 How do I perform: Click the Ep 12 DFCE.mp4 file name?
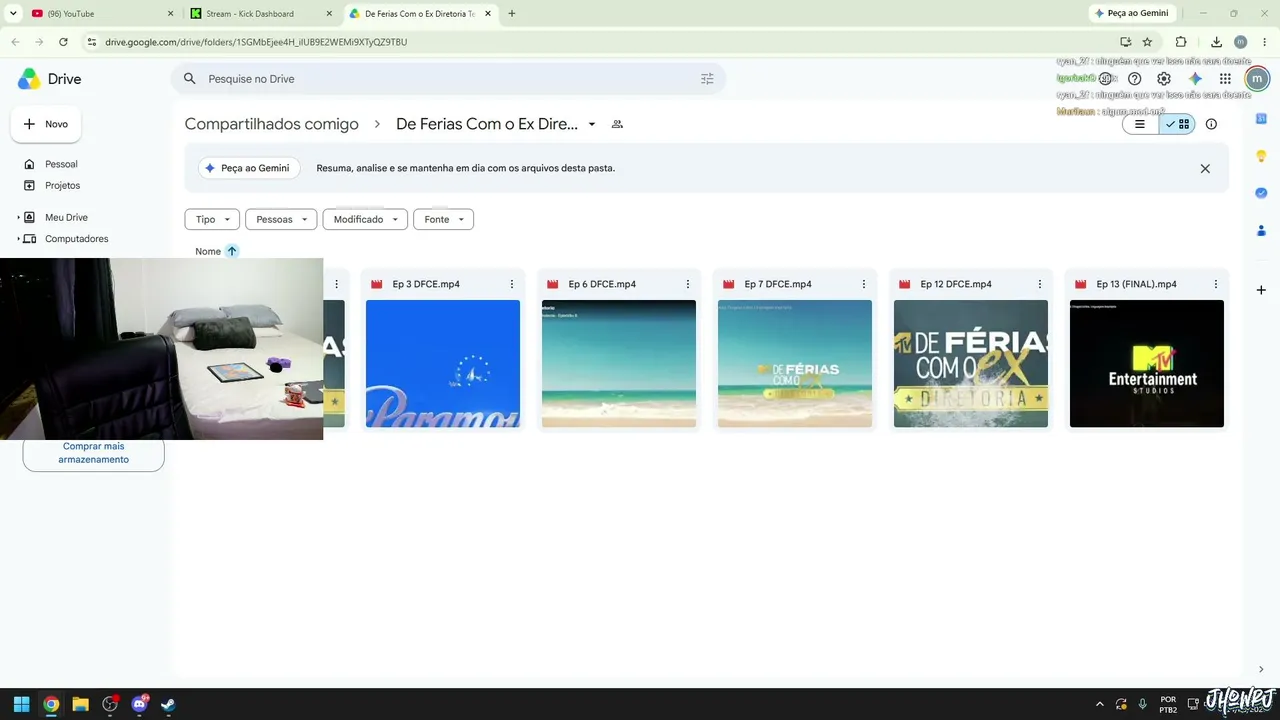coord(956,284)
